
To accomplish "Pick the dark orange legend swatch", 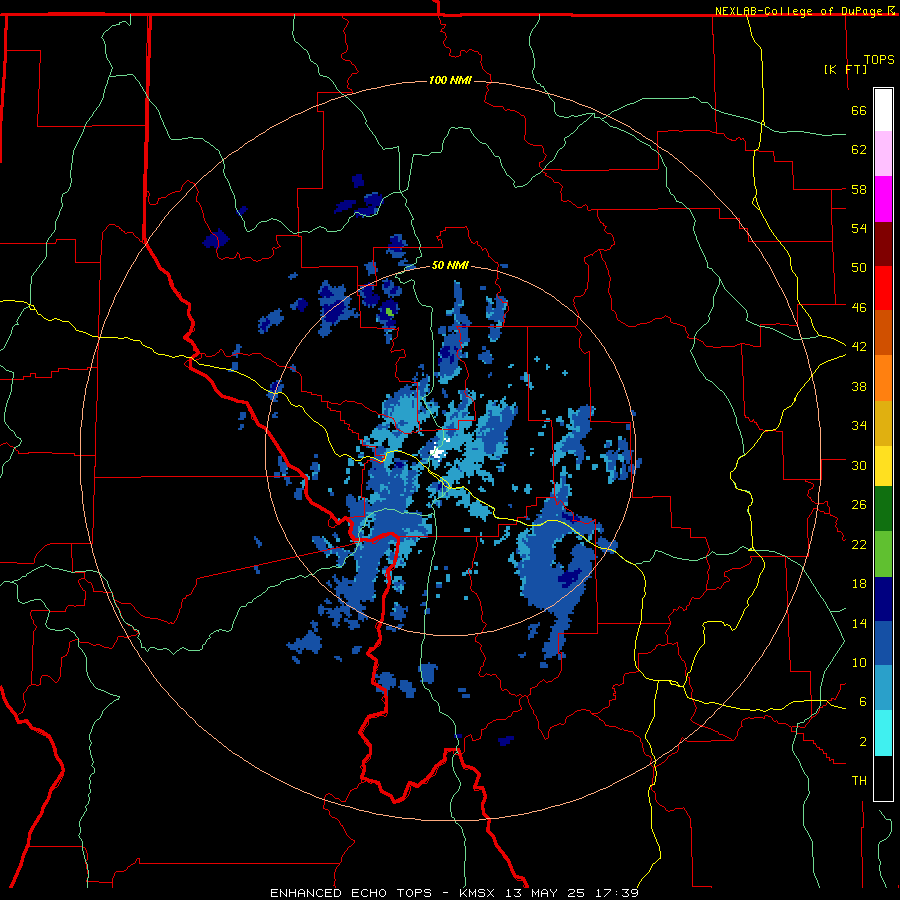I will pos(883,332).
